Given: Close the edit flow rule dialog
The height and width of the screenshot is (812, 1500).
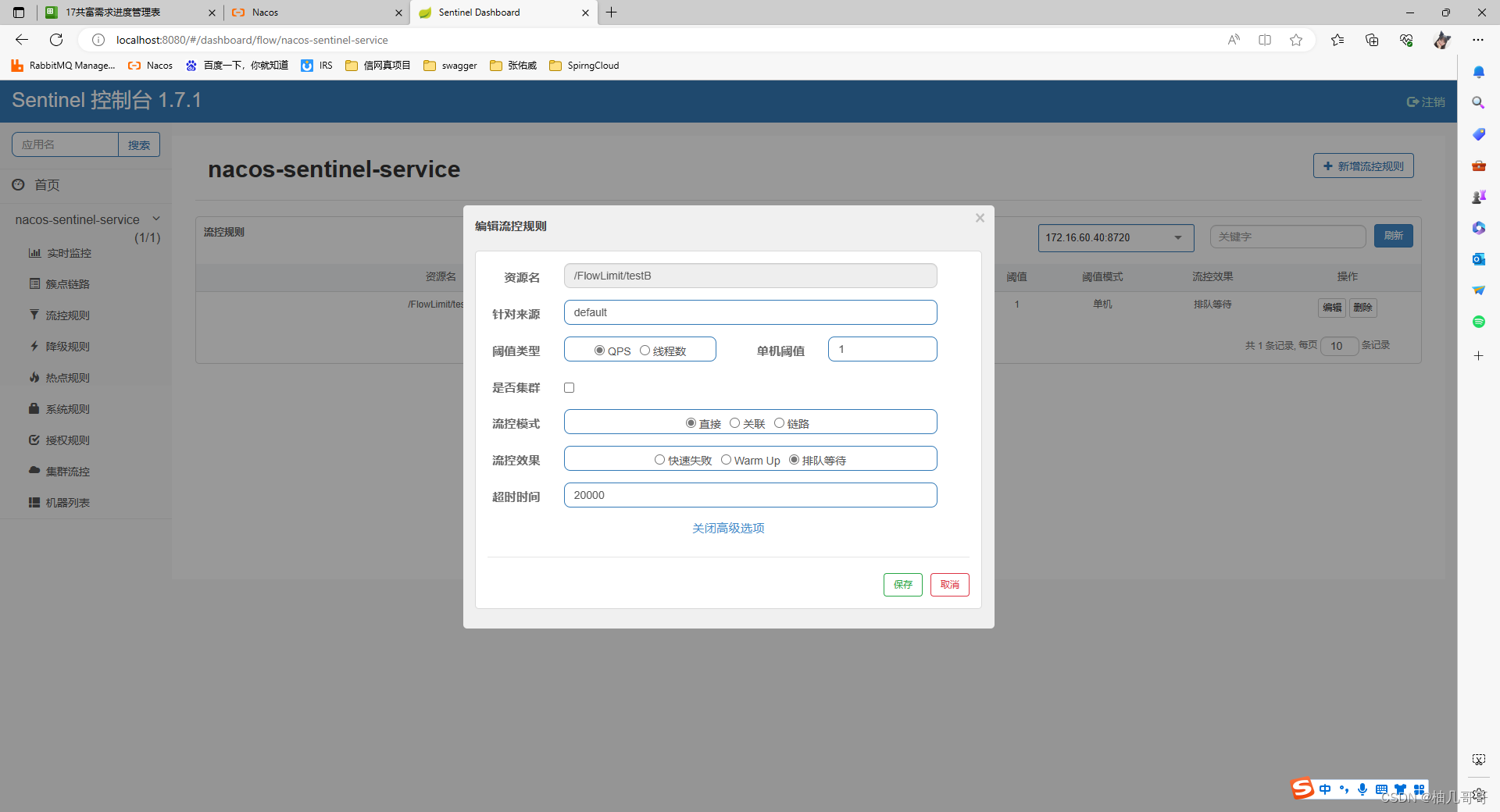Looking at the screenshot, I should pos(980,218).
